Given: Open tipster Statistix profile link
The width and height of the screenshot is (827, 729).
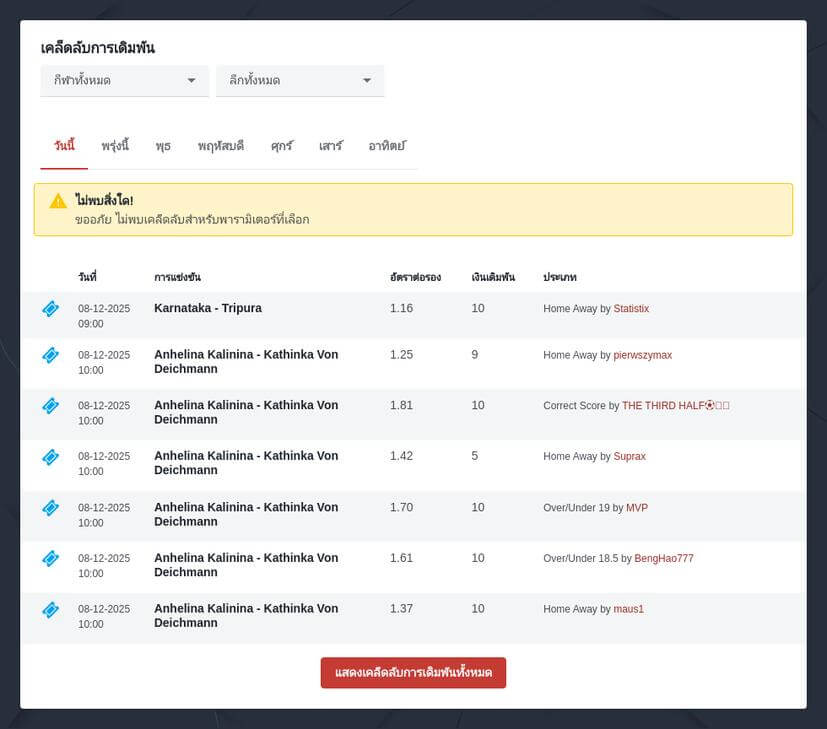Looking at the screenshot, I should [631, 309].
